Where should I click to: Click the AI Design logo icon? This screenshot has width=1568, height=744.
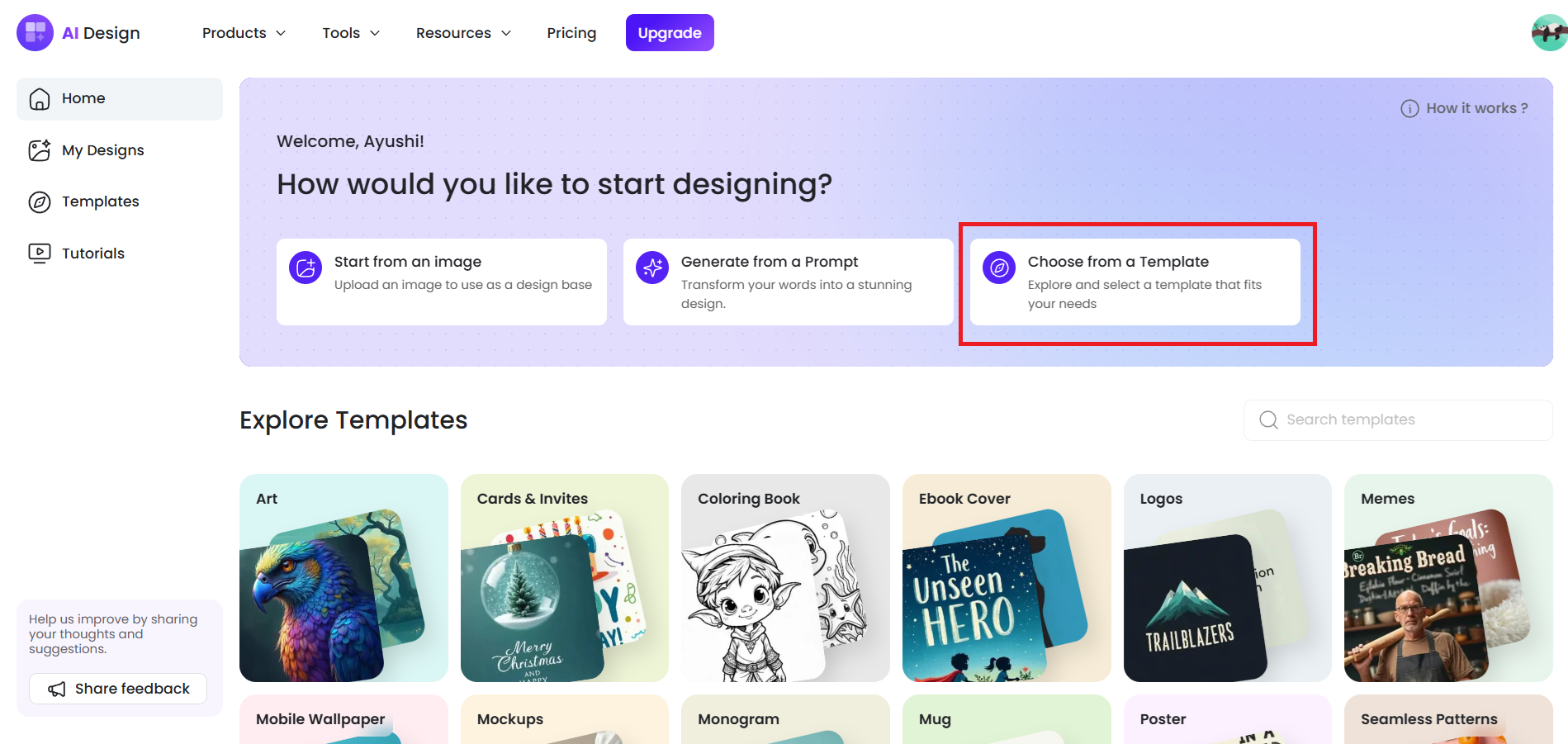(x=35, y=33)
